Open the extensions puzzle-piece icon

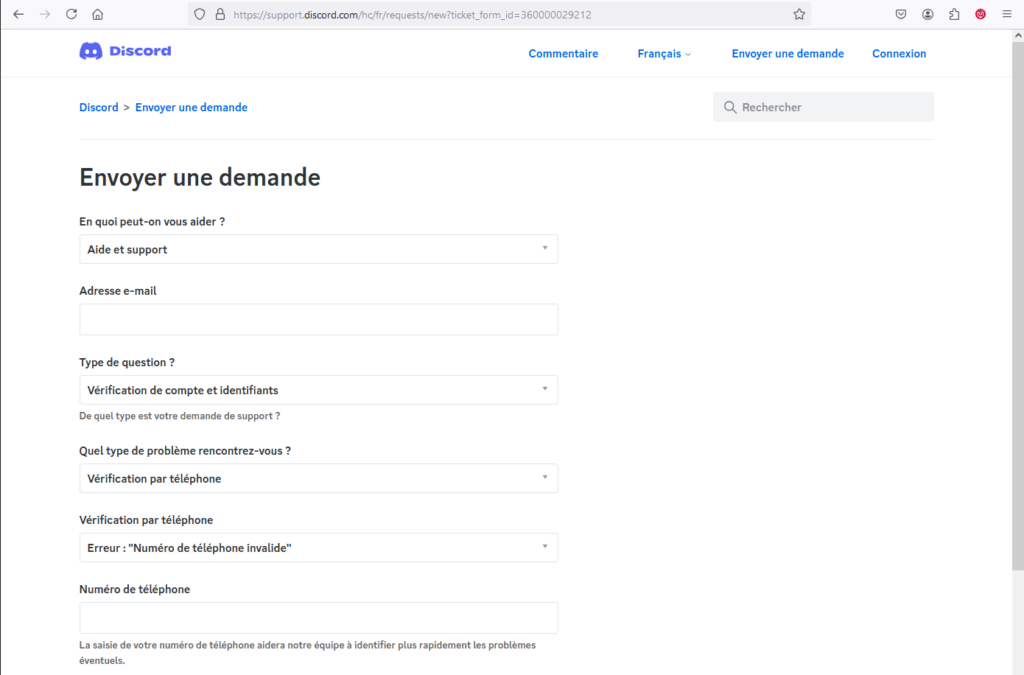pyautogui.click(x=954, y=14)
